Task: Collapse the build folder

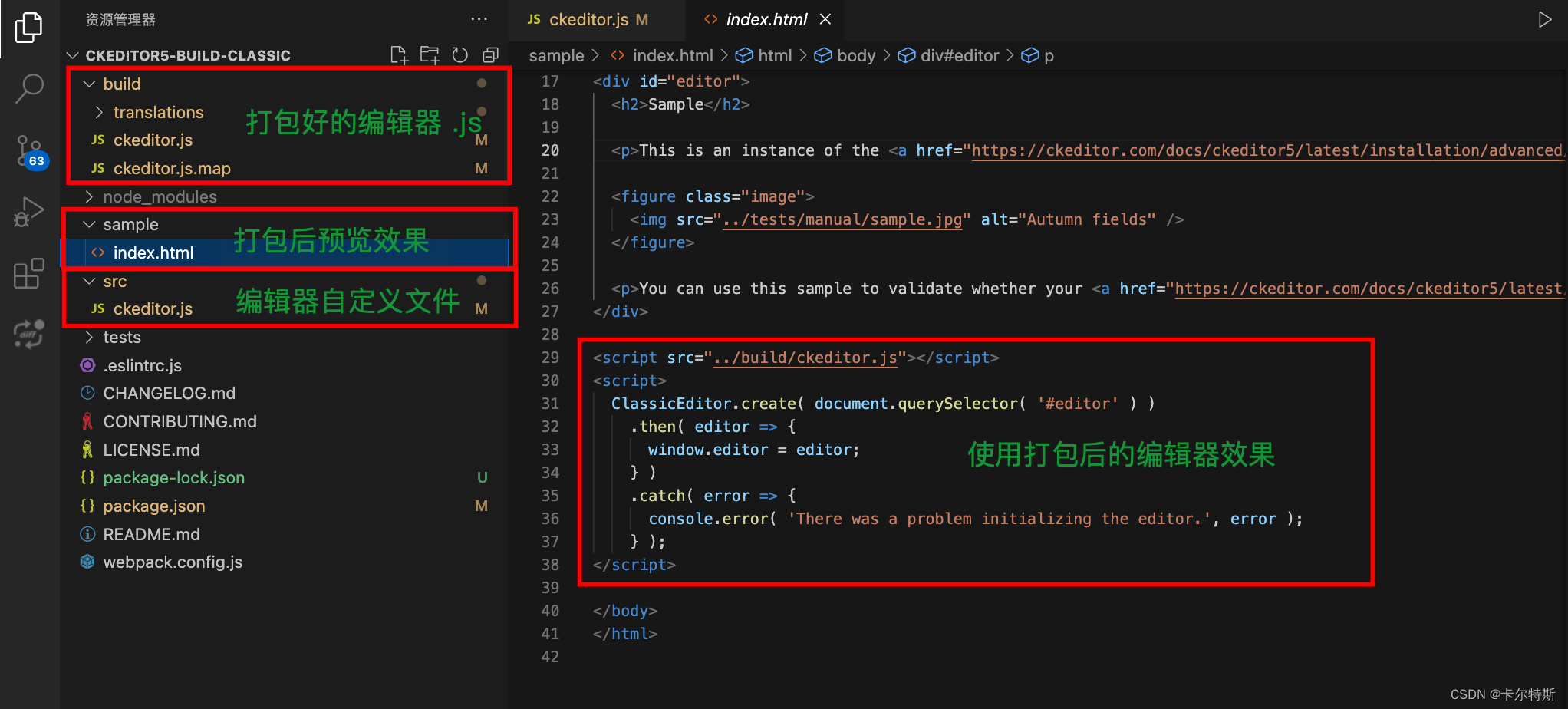Action: tap(90, 83)
